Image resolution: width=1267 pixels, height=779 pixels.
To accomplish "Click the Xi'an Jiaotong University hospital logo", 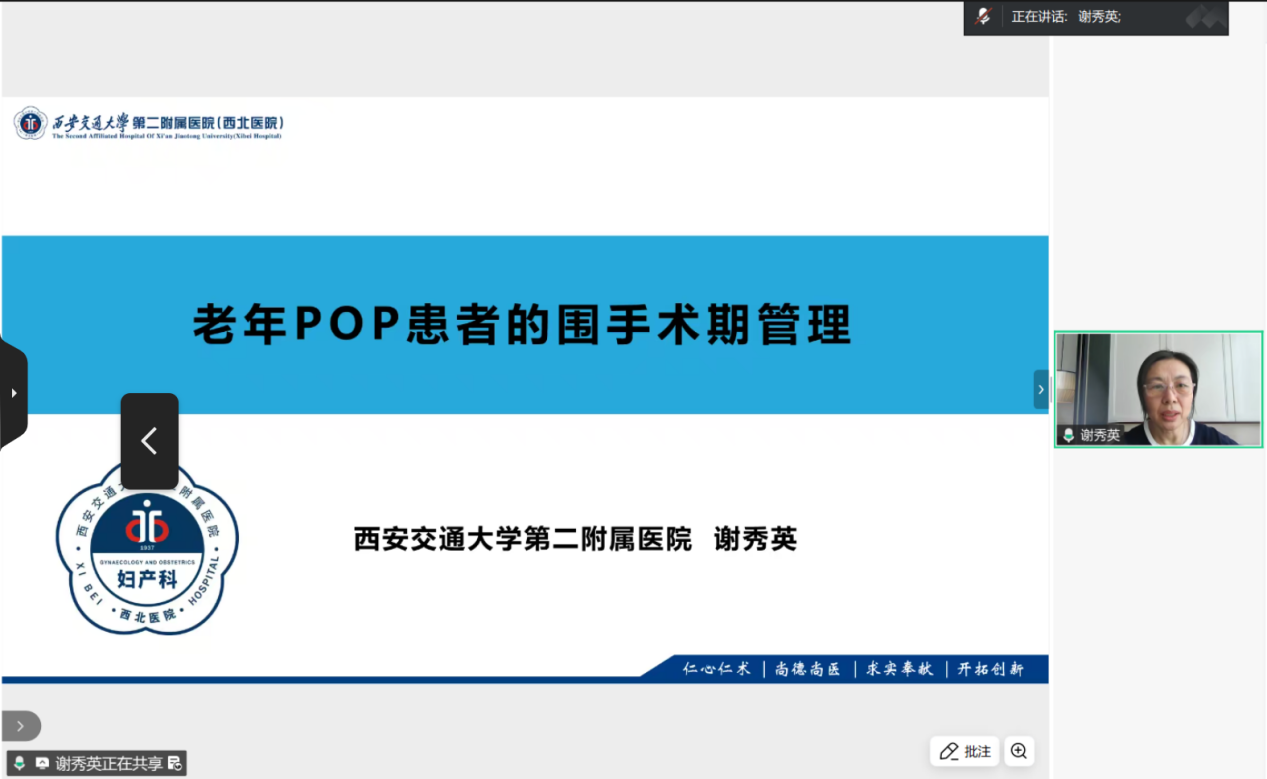I will tap(149, 124).
